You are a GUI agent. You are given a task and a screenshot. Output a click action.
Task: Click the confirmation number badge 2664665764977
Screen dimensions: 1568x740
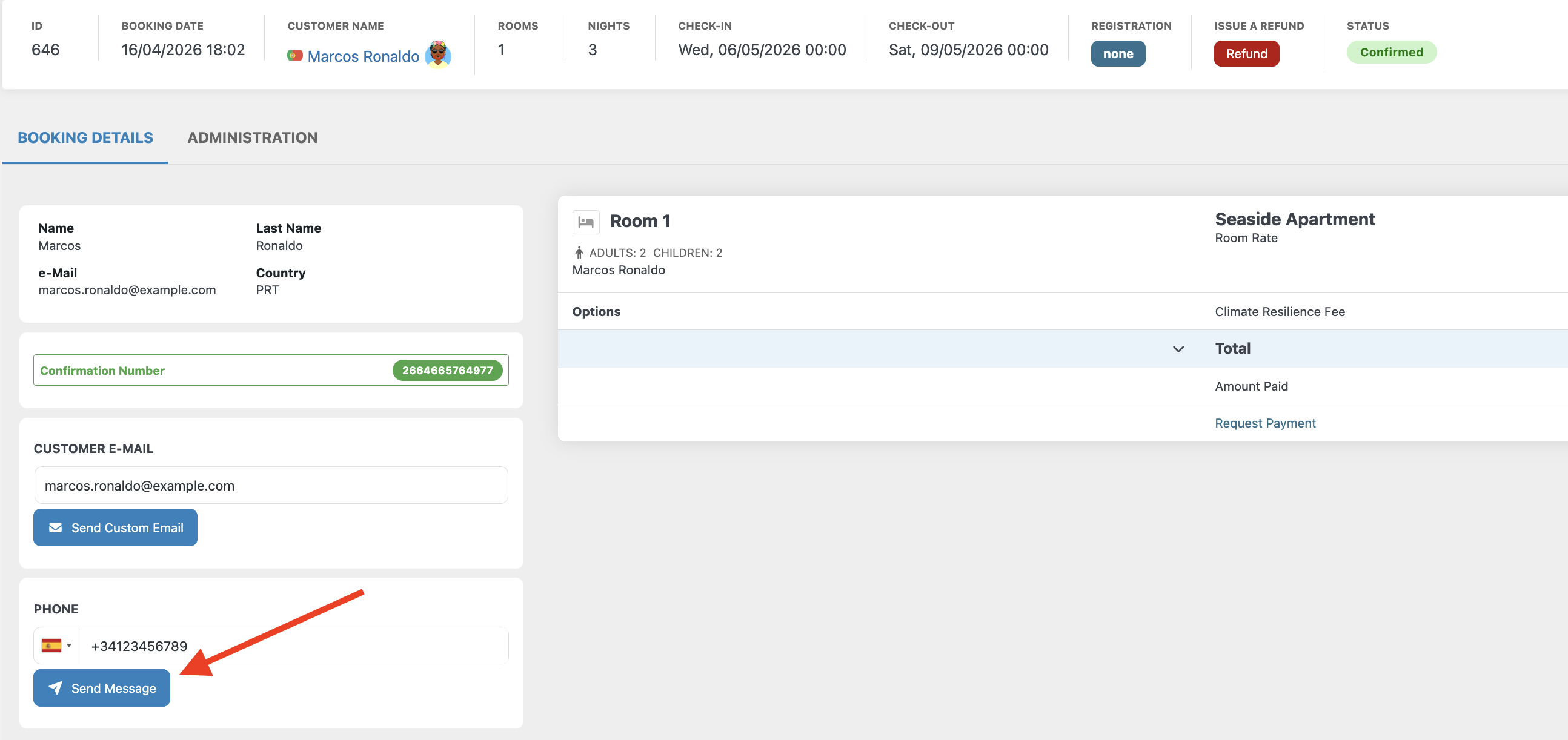447,370
